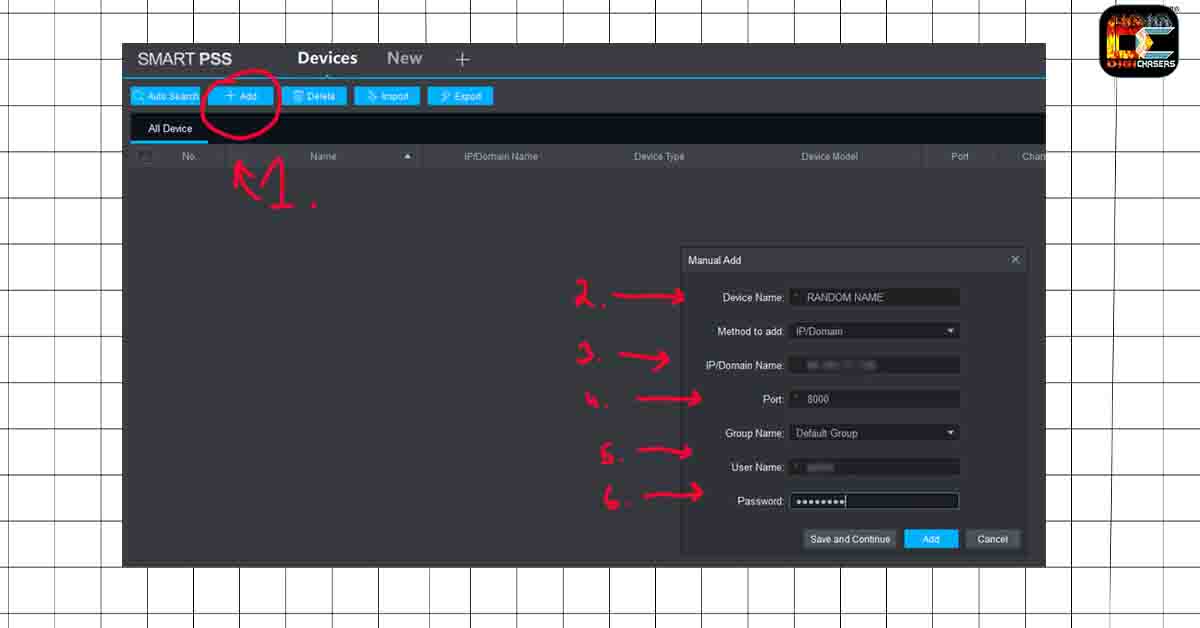The height and width of the screenshot is (628, 1200).
Task: Select the Import icon button
Action: [371, 96]
